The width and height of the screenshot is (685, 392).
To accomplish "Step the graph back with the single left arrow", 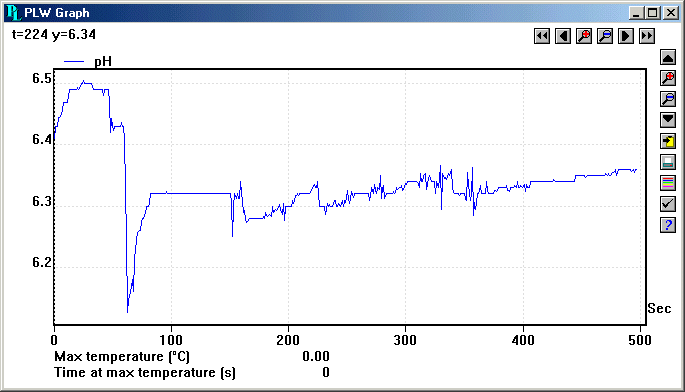I will click(x=563, y=36).
